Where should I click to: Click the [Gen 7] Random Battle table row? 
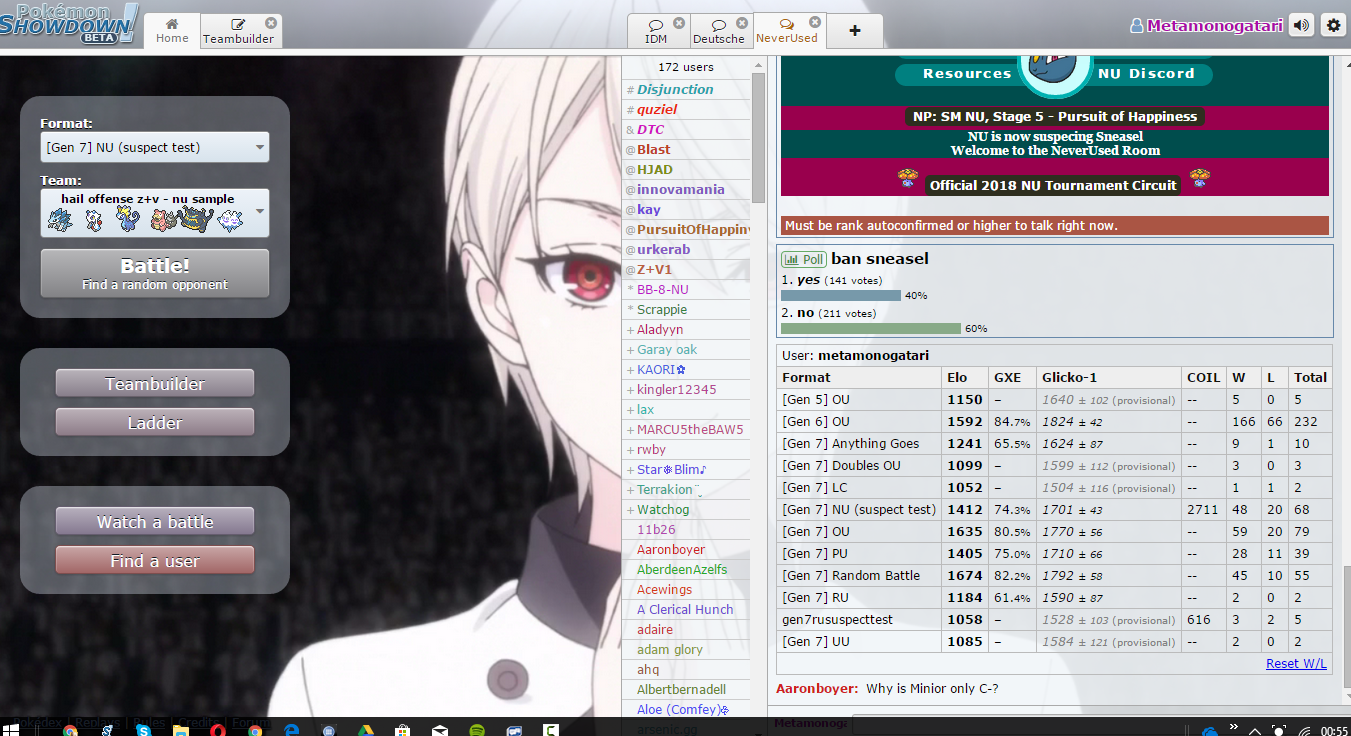tap(1055, 575)
